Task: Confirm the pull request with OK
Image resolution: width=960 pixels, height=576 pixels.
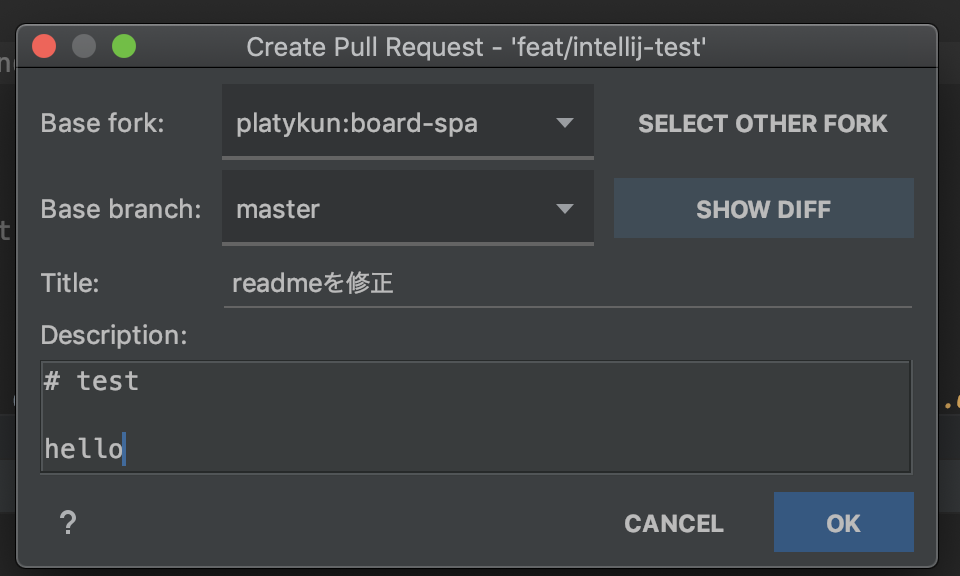Action: coord(844,522)
